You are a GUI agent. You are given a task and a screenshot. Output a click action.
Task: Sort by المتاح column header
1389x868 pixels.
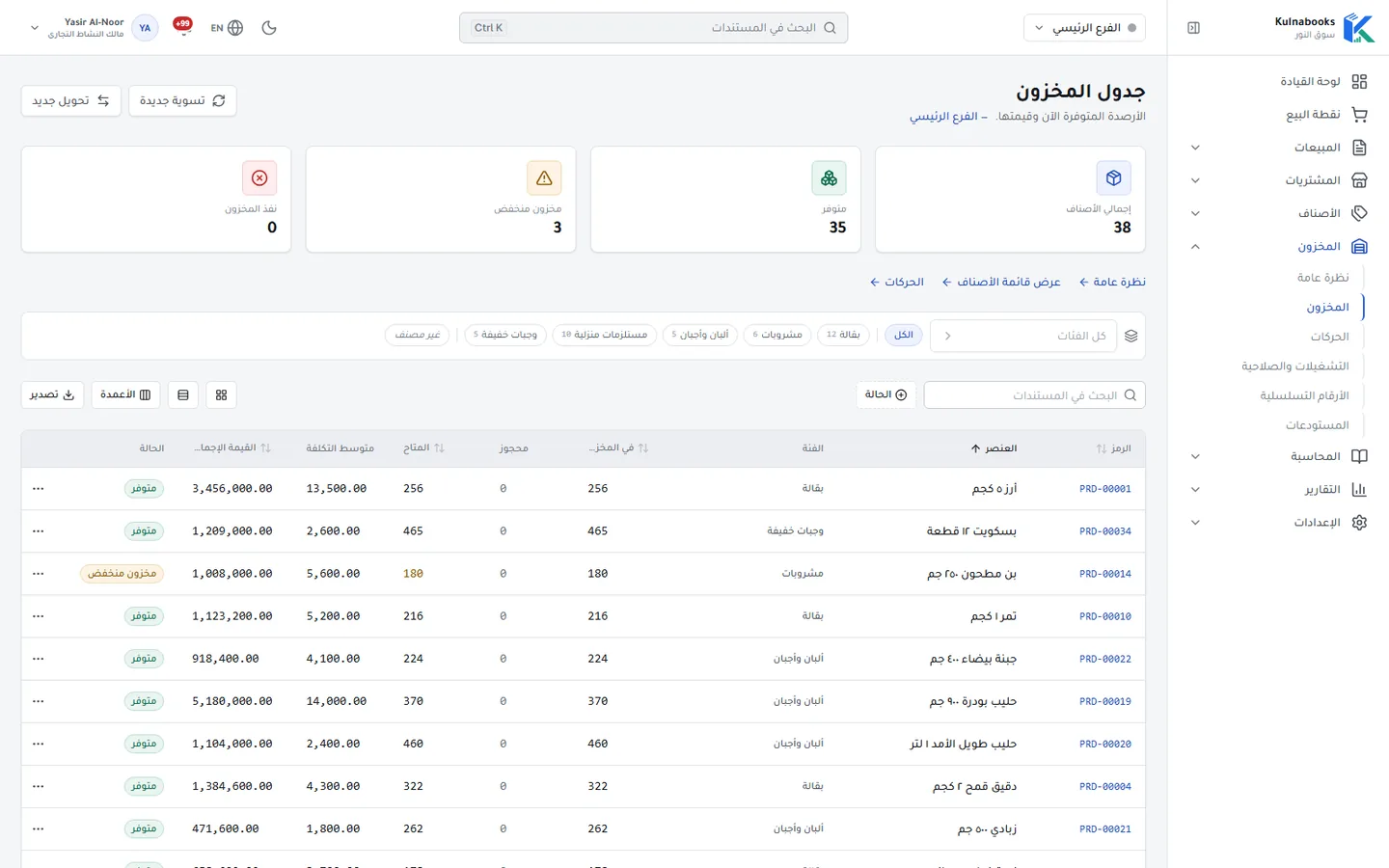pyautogui.click(x=423, y=448)
